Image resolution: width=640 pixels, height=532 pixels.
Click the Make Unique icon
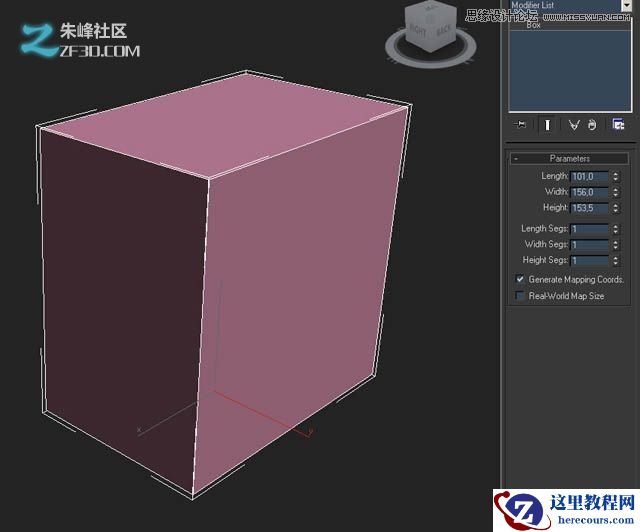tap(574, 125)
